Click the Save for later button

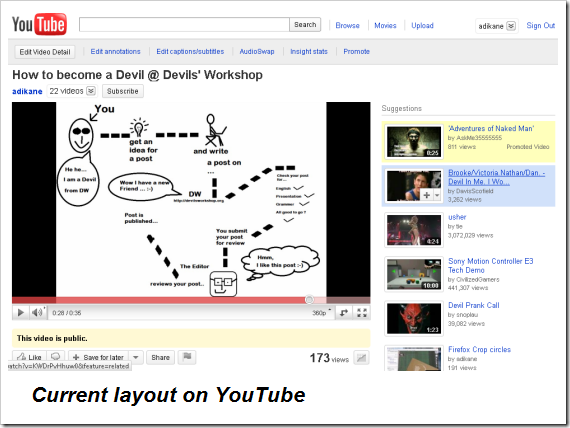click(99, 357)
